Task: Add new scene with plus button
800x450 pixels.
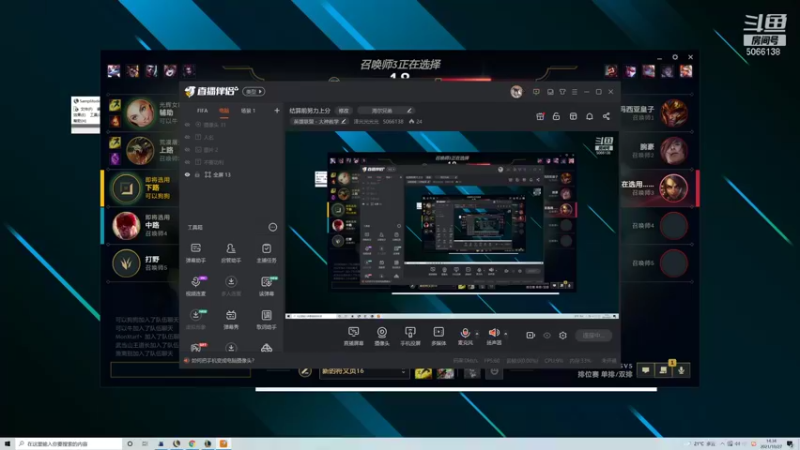Action: (x=277, y=110)
